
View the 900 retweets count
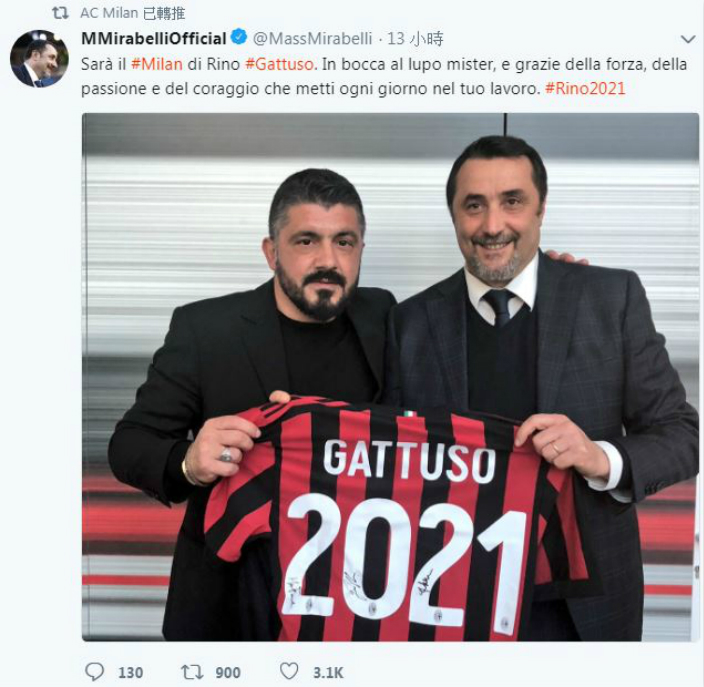tap(228, 673)
